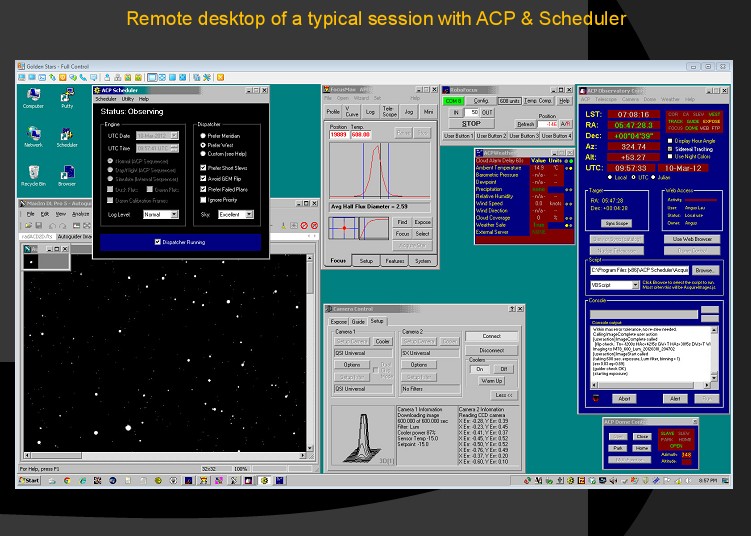The image size is (751, 536).
Task: Click the Sync Scope button in ACP
Action: [616, 223]
